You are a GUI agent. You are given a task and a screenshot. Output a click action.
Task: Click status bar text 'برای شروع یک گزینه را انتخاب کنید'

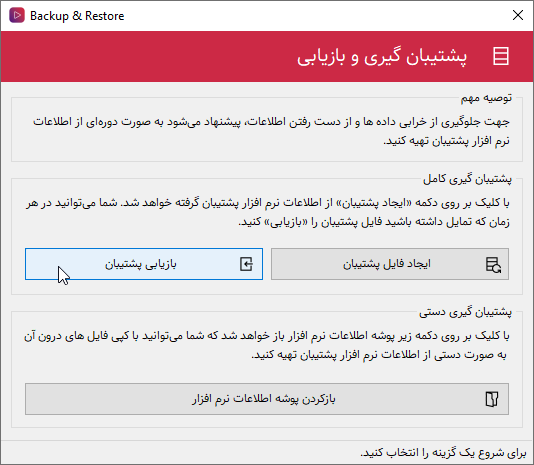pyautogui.click(x=443, y=453)
